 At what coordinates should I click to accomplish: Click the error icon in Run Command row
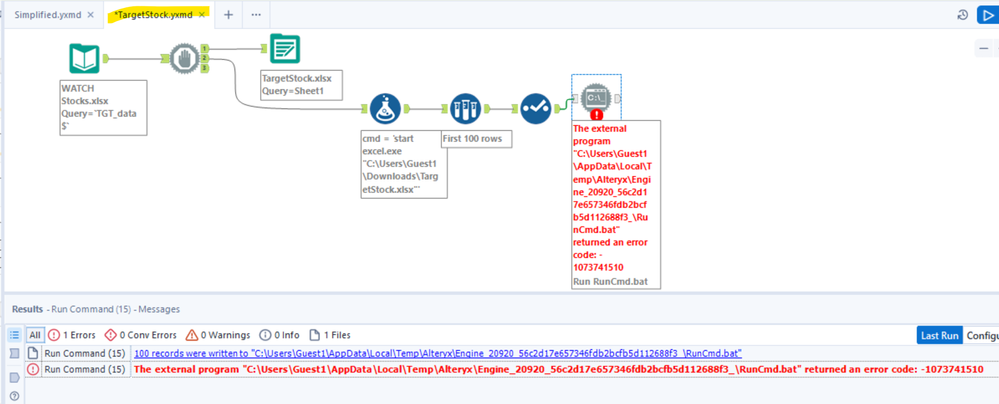coord(32,370)
